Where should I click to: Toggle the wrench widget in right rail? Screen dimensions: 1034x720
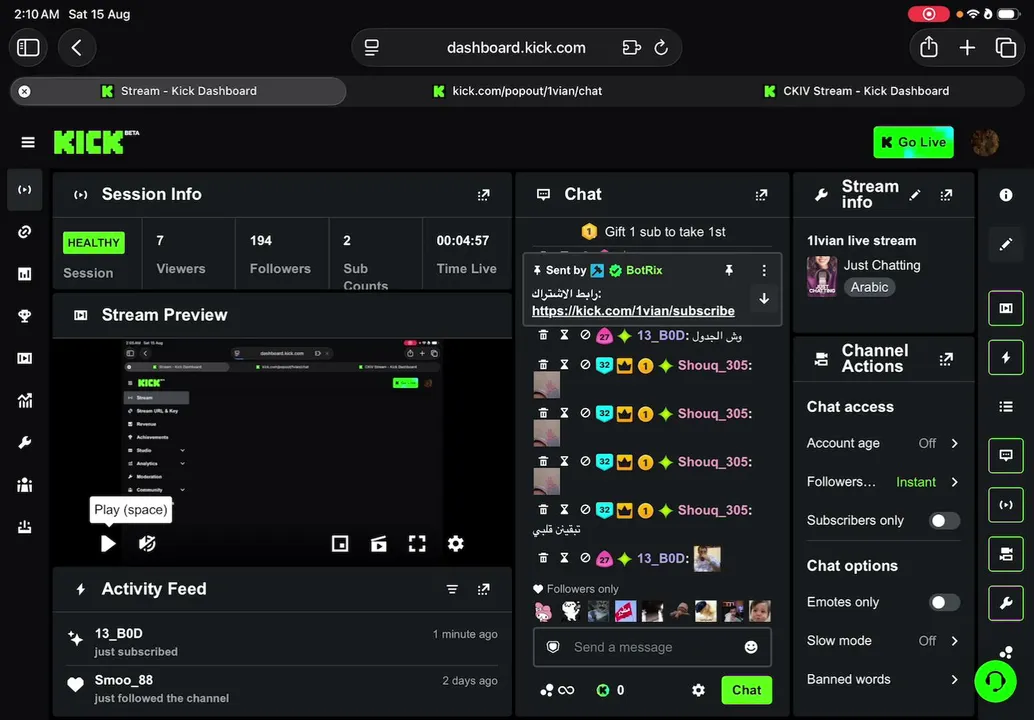(1006, 603)
